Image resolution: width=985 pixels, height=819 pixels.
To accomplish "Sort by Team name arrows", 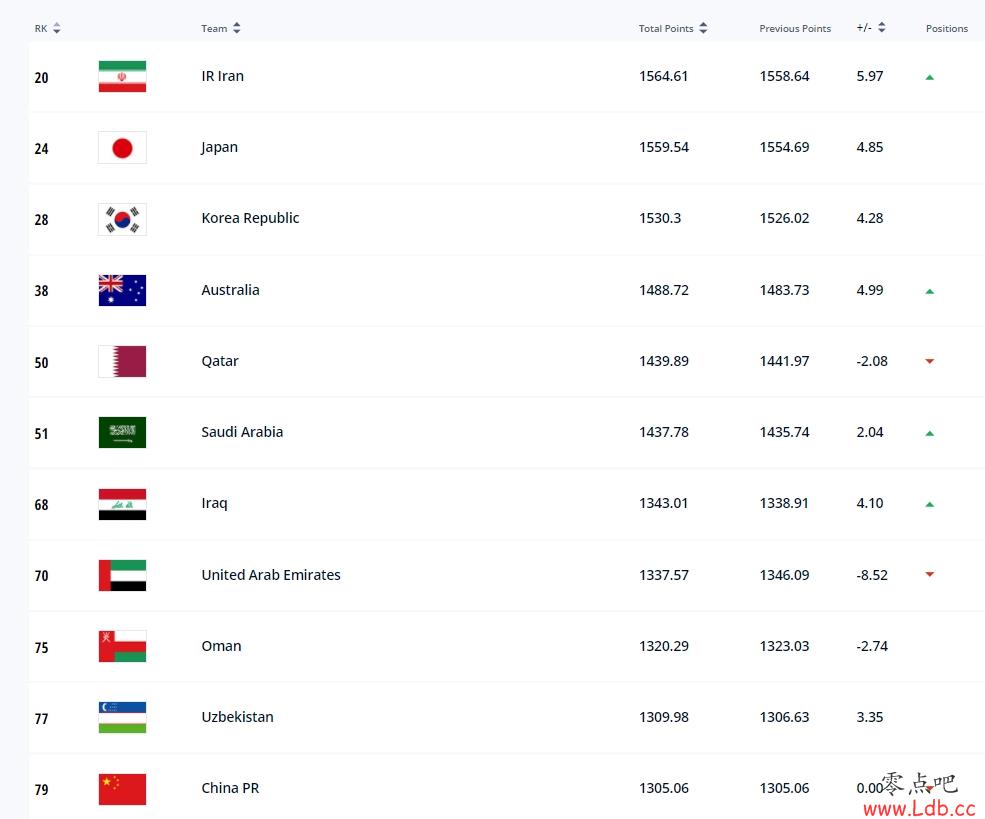I will [236, 28].
